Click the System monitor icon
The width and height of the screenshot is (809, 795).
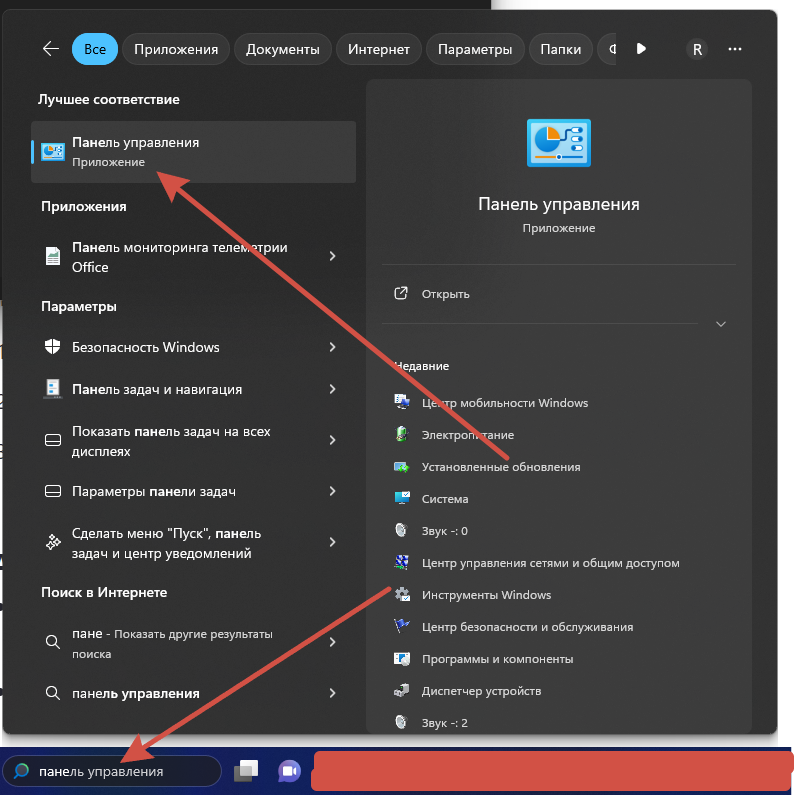[402, 498]
